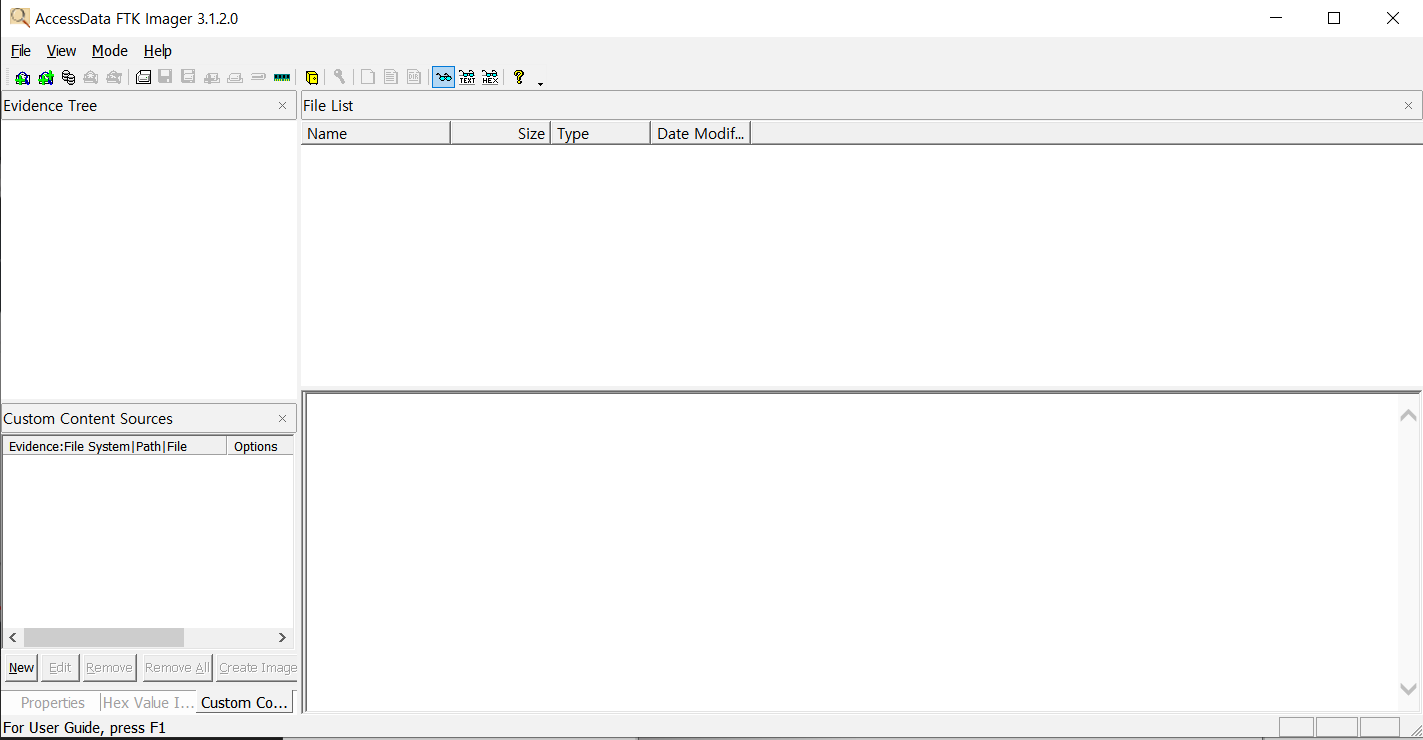Switch to the Hex Value I... tab
Viewport: 1423px width, 740px height.
149,703
